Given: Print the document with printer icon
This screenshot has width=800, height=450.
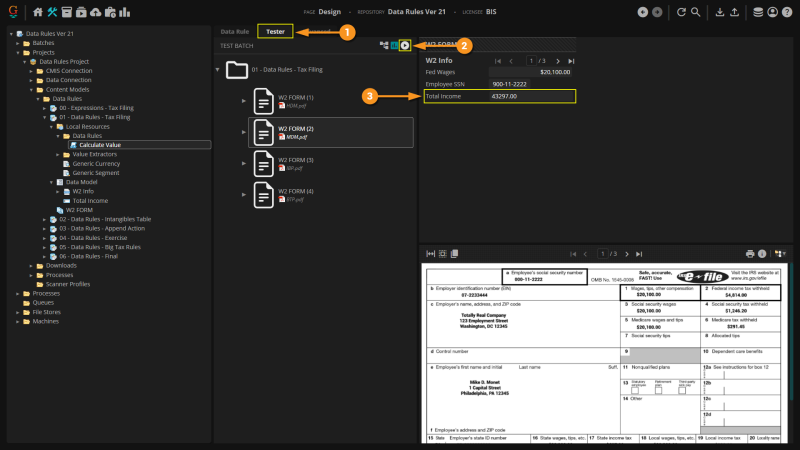Looking at the screenshot, I should click(749, 254).
